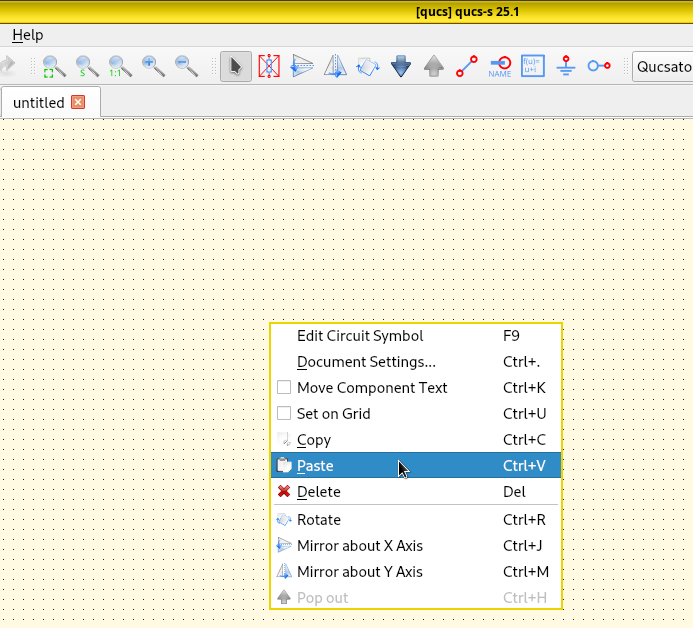Viewport: 693px width, 628px height.
Task: Open the Help menu
Action: coord(27,35)
